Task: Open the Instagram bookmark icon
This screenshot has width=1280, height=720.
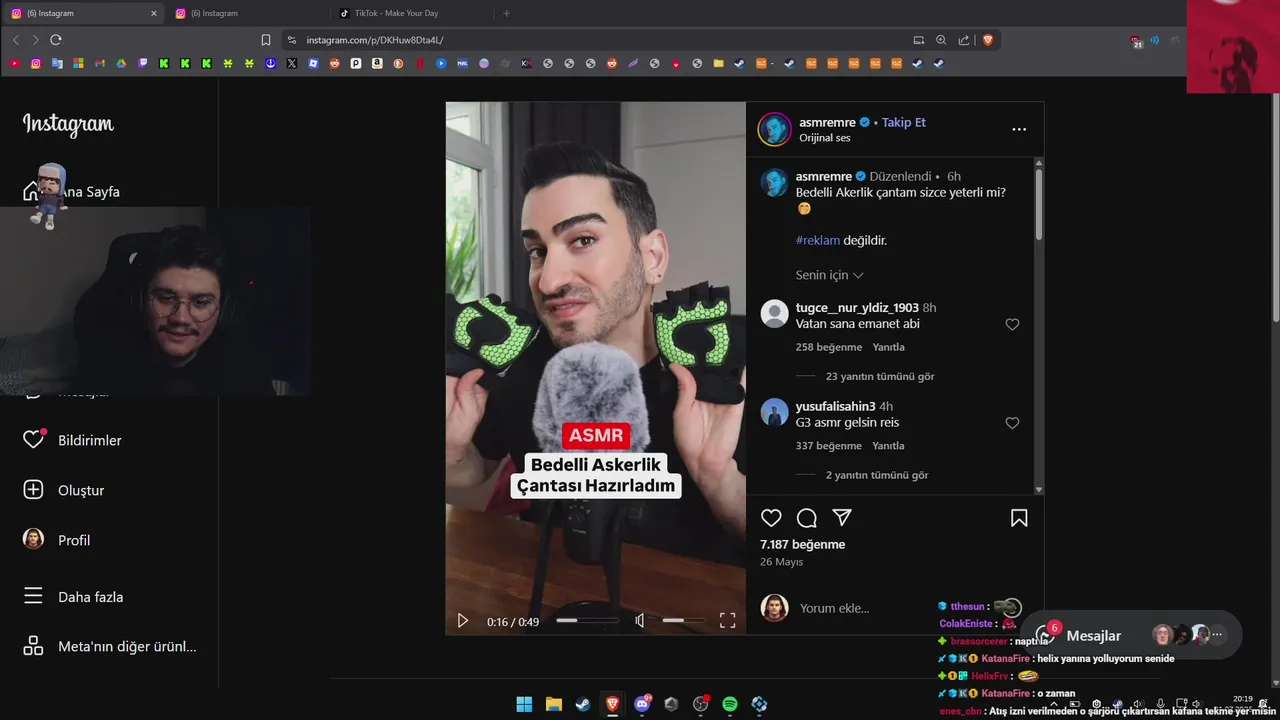Action: pos(36,63)
